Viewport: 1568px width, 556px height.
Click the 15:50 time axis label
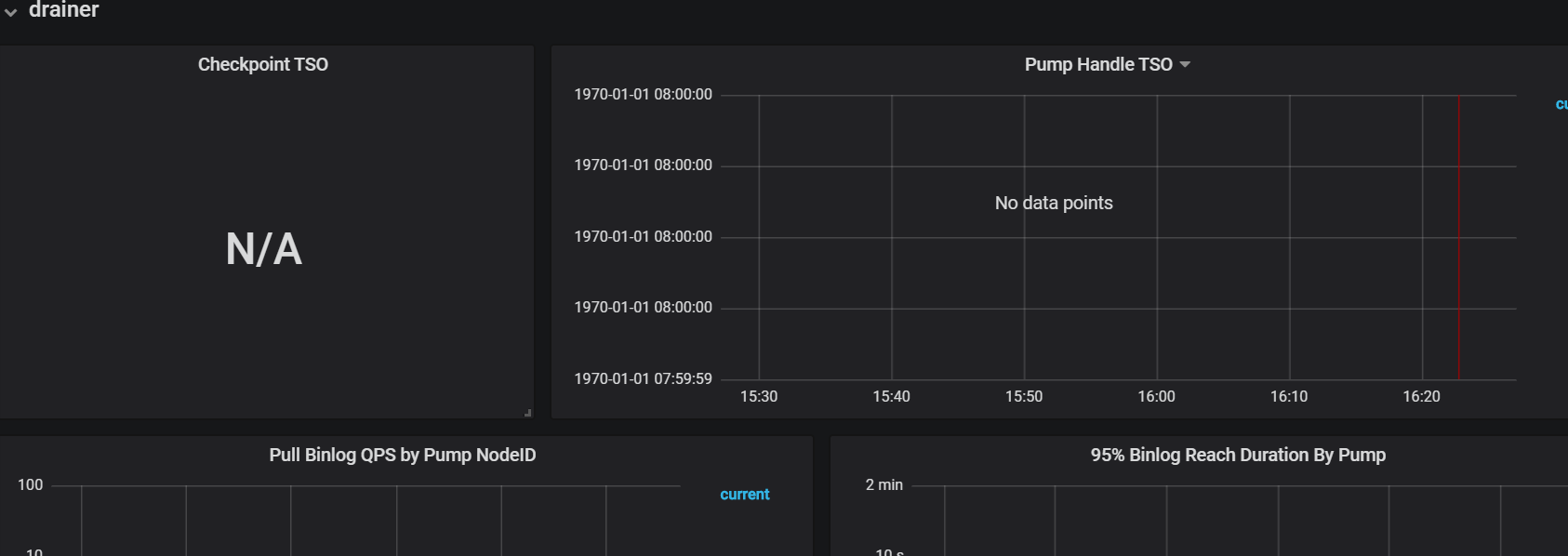(1024, 396)
